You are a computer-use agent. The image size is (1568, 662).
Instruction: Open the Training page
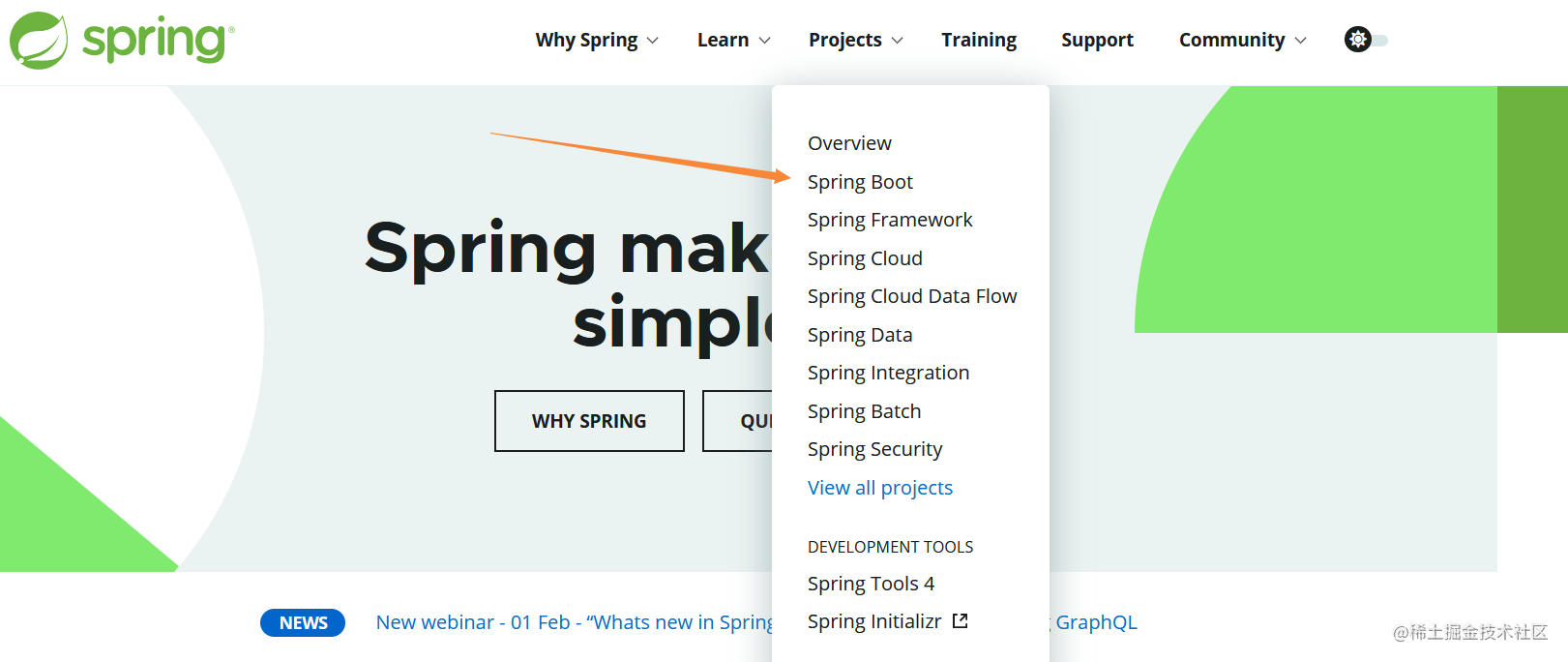(979, 40)
